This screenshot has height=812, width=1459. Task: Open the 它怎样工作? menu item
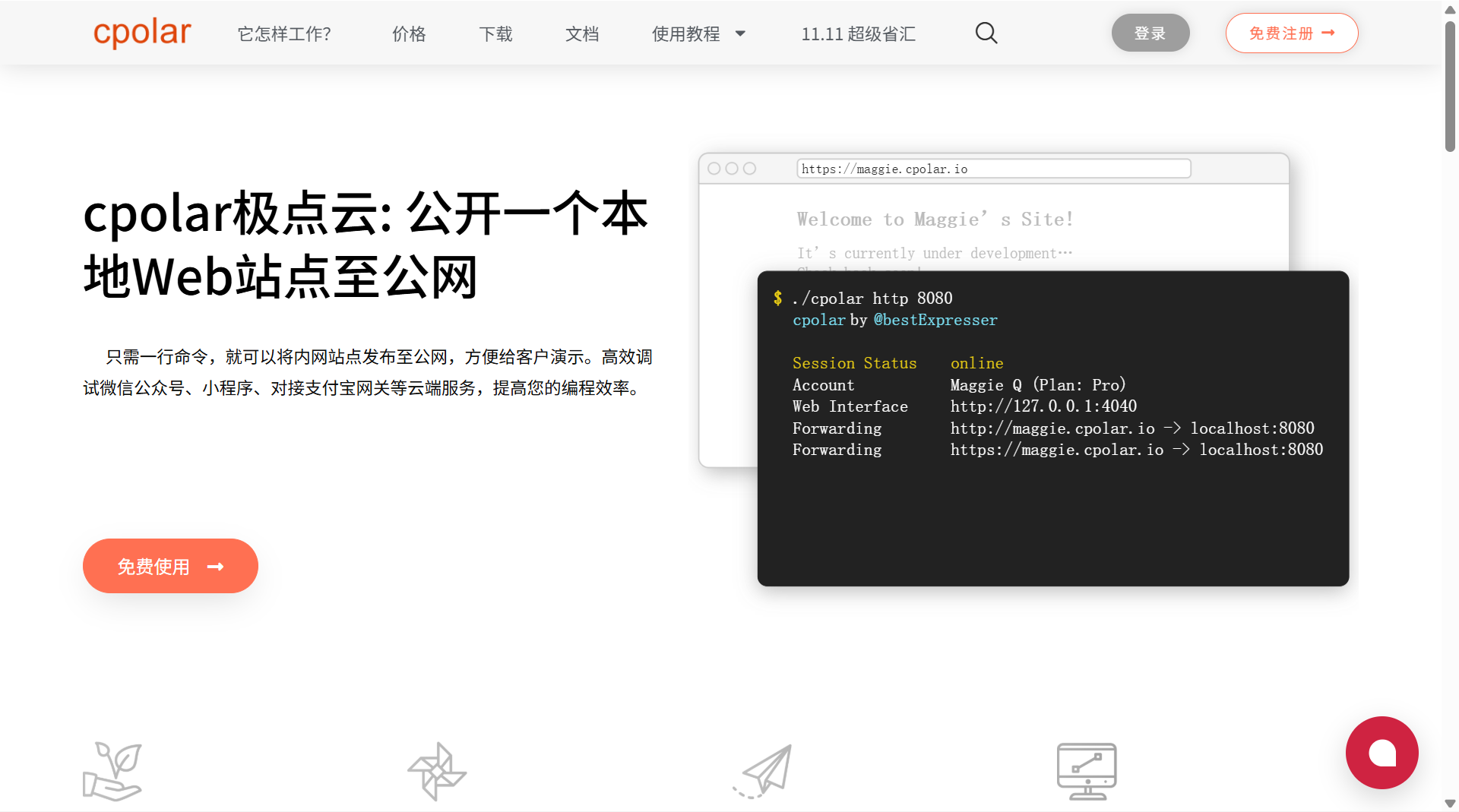coord(284,34)
